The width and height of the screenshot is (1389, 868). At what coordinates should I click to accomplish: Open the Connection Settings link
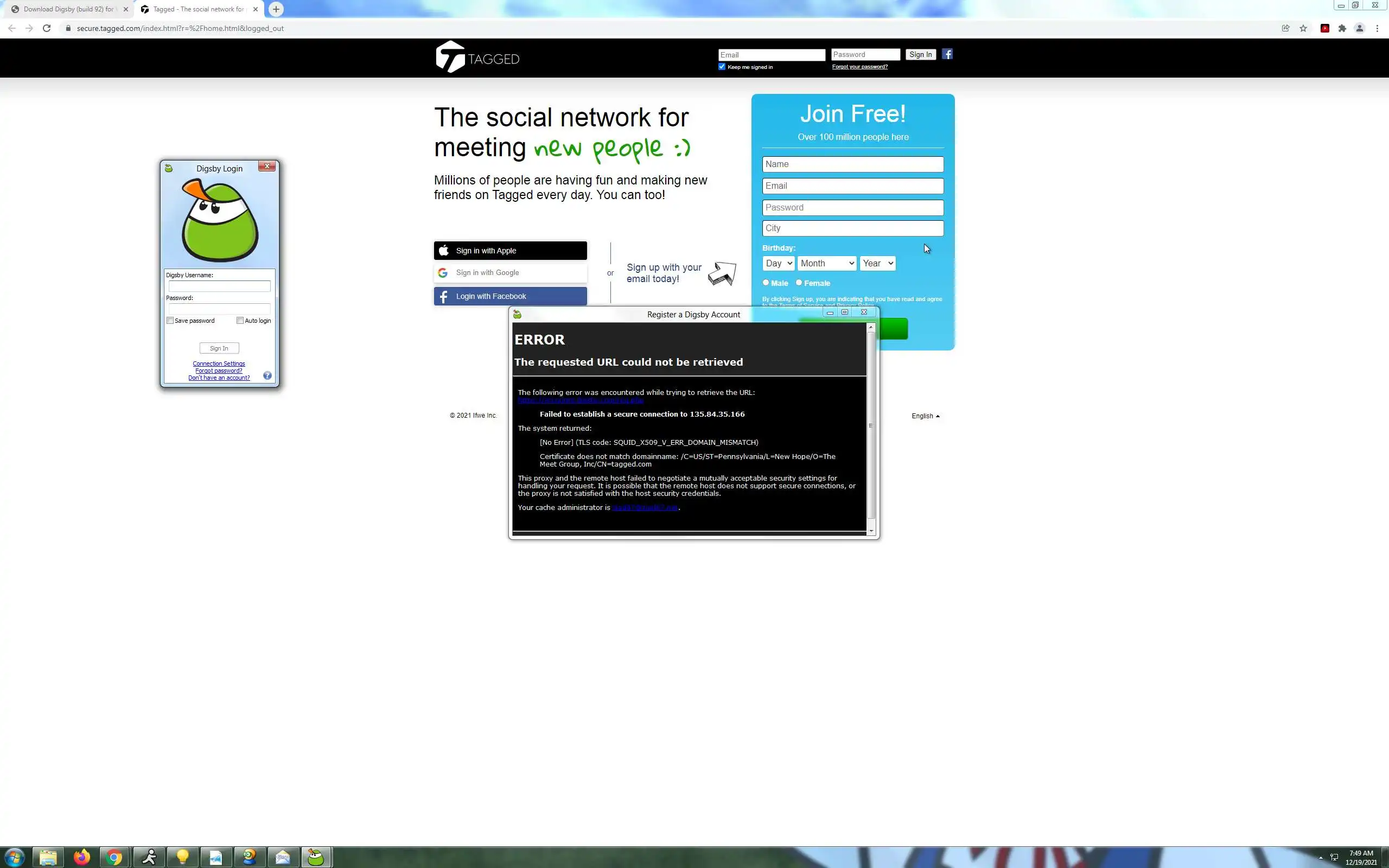tap(219, 363)
